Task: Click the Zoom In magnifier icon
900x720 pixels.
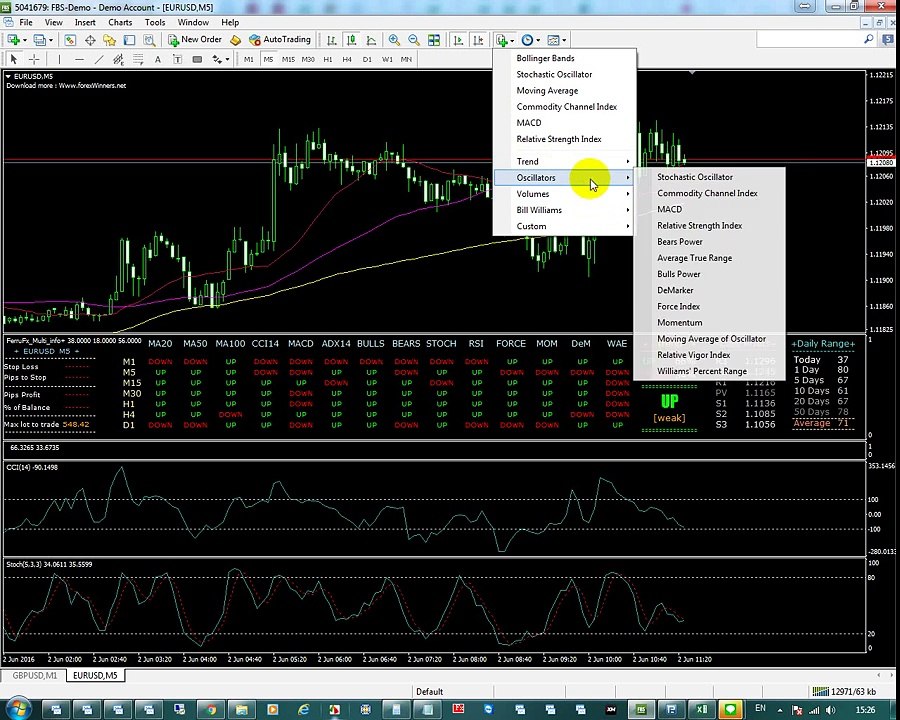Action: coord(394,40)
